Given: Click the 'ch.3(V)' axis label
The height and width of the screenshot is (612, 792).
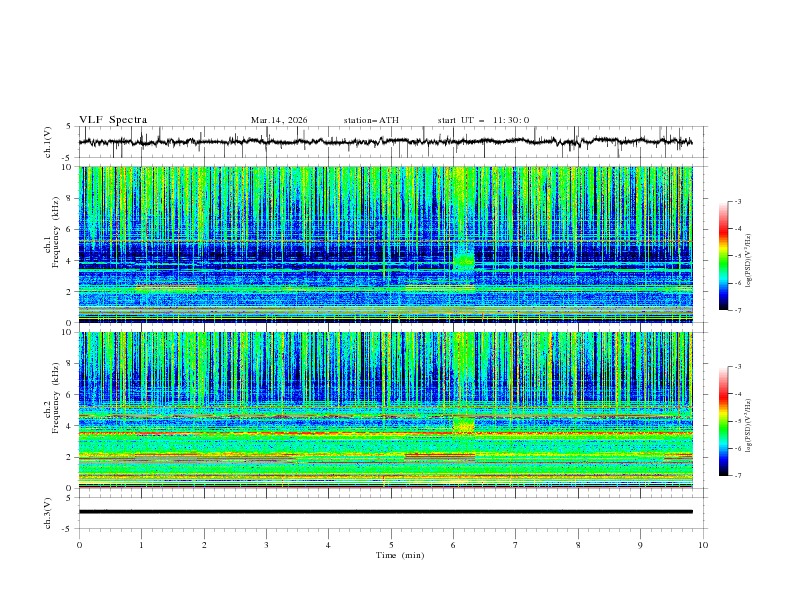Looking at the screenshot, I should pyautogui.click(x=48, y=513).
